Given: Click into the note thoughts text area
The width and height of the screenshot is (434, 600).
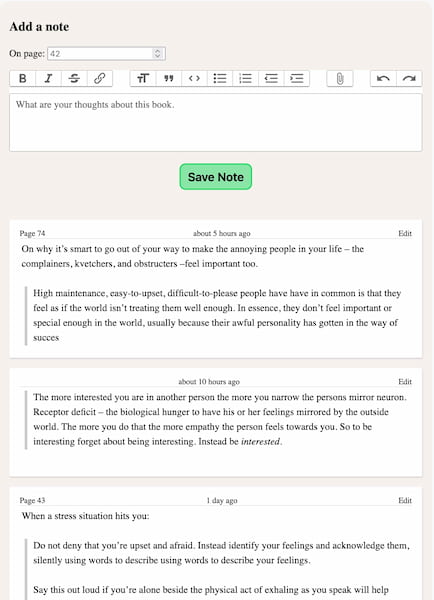Looking at the screenshot, I should [x=215, y=122].
